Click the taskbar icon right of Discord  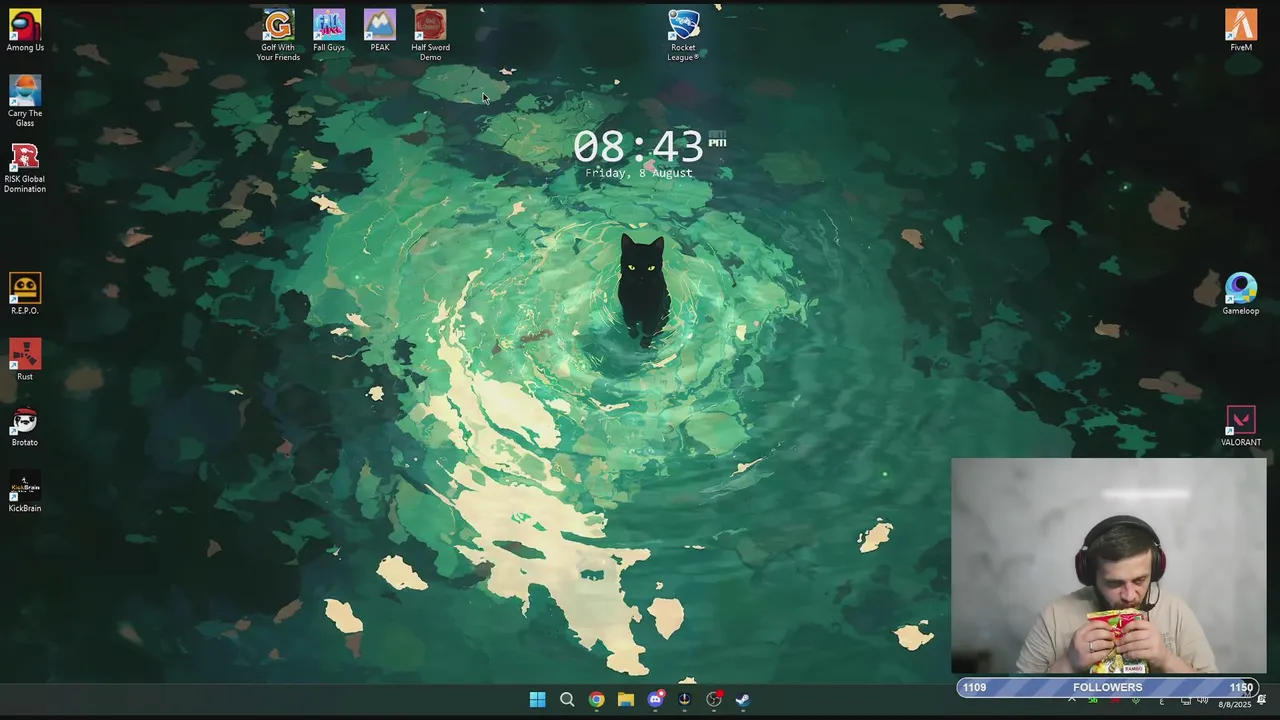coord(684,699)
